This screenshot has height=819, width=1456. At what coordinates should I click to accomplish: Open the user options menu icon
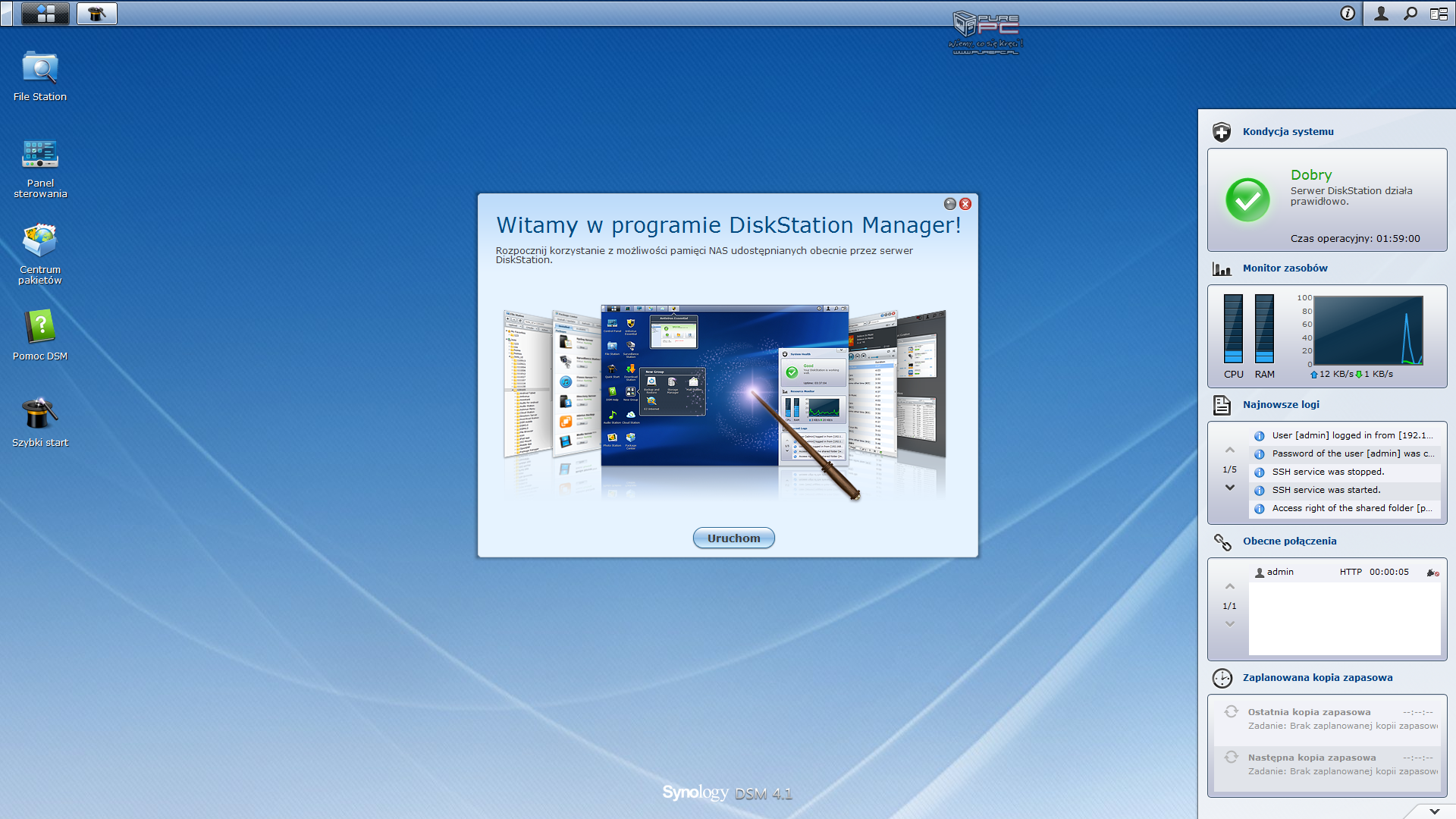(1381, 13)
